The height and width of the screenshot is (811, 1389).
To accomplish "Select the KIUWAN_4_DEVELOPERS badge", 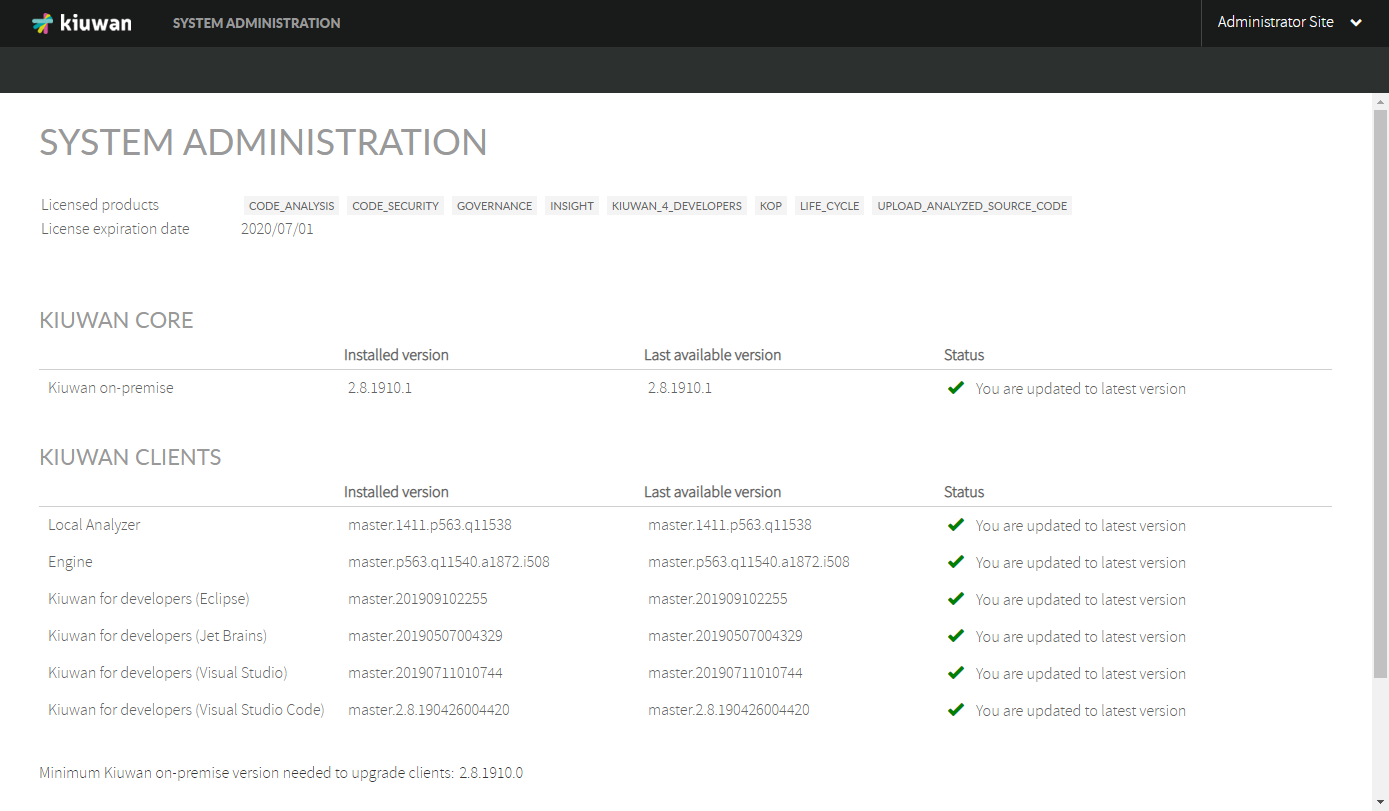I will [x=676, y=205].
